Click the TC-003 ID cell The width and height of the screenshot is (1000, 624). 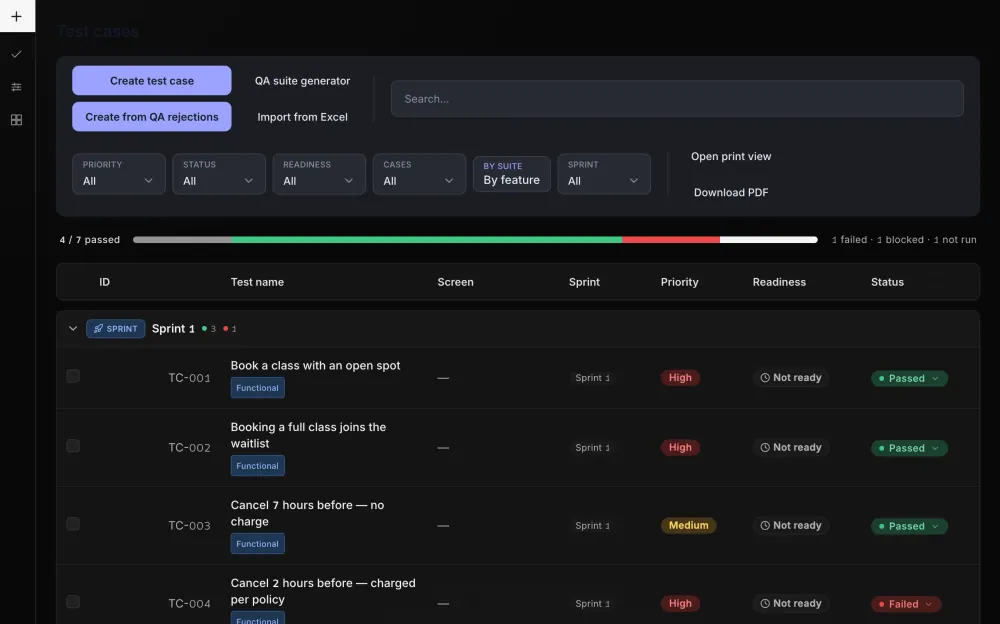(x=189, y=525)
